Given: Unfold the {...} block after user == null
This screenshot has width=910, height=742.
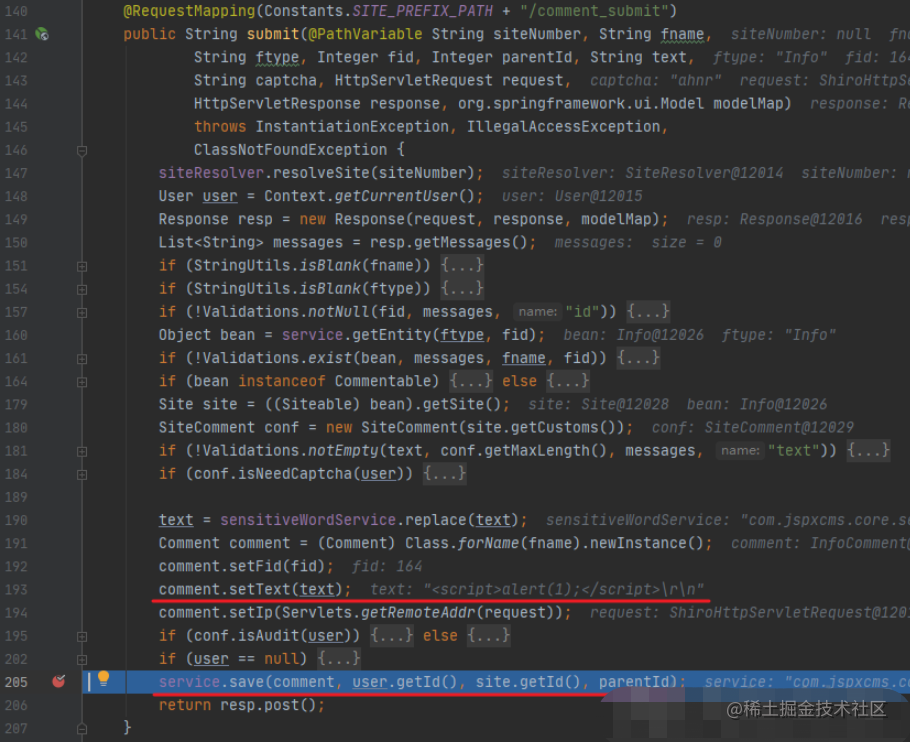Looking at the screenshot, I should pyautogui.click(x=339, y=658).
